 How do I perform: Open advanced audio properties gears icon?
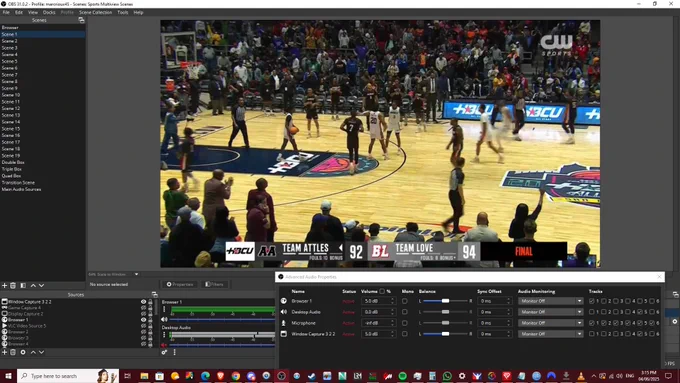pyautogui.click(x=164, y=352)
